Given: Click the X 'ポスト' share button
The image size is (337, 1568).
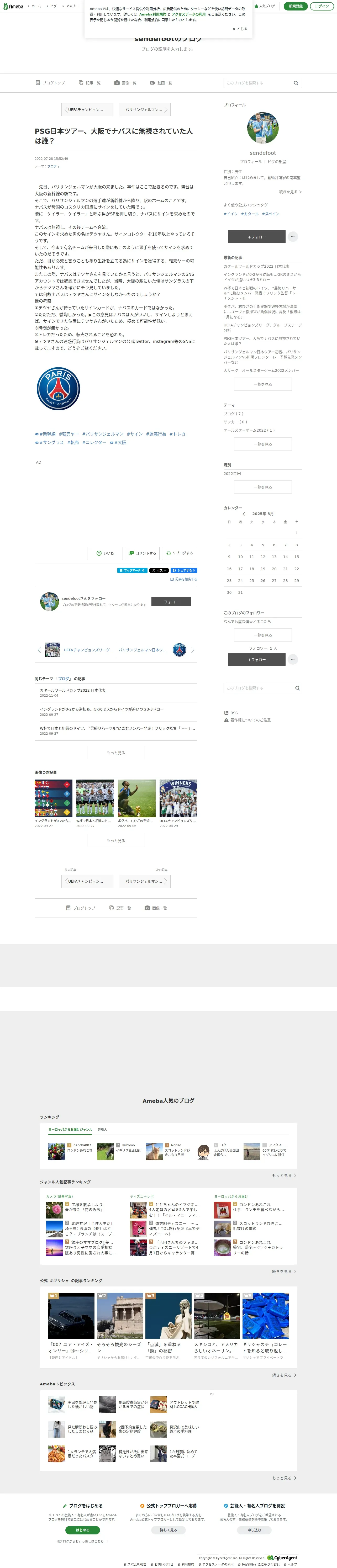Looking at the screenshot, I should click(x=159, y=570).
